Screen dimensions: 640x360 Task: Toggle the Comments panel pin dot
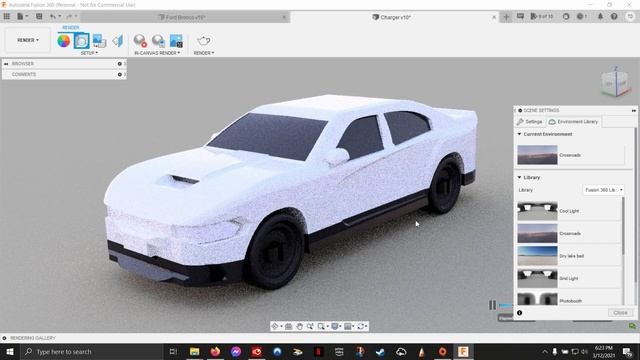coord(120,75)
